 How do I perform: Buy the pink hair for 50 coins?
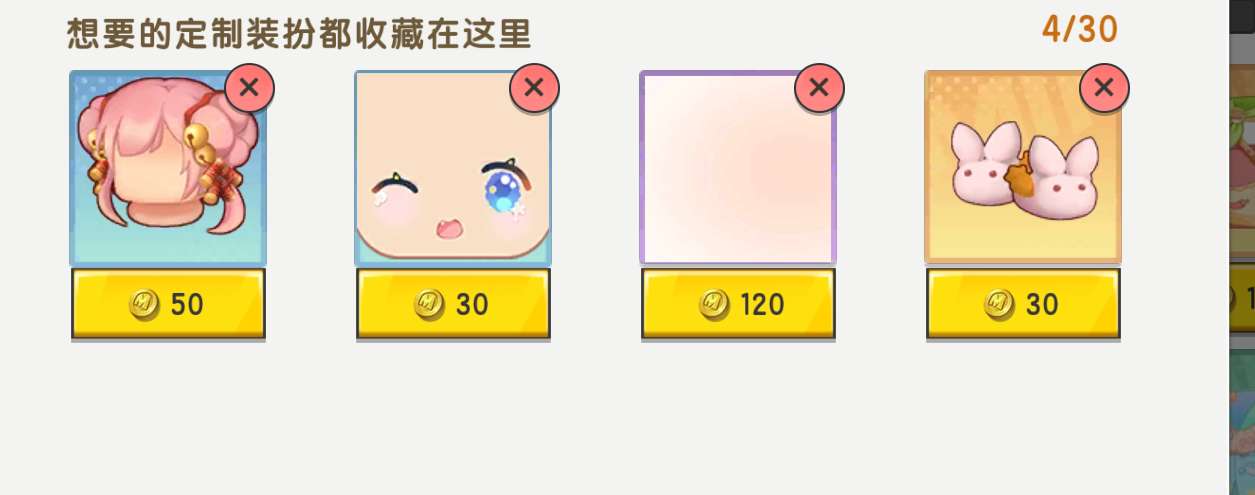(x=168, y=304)
